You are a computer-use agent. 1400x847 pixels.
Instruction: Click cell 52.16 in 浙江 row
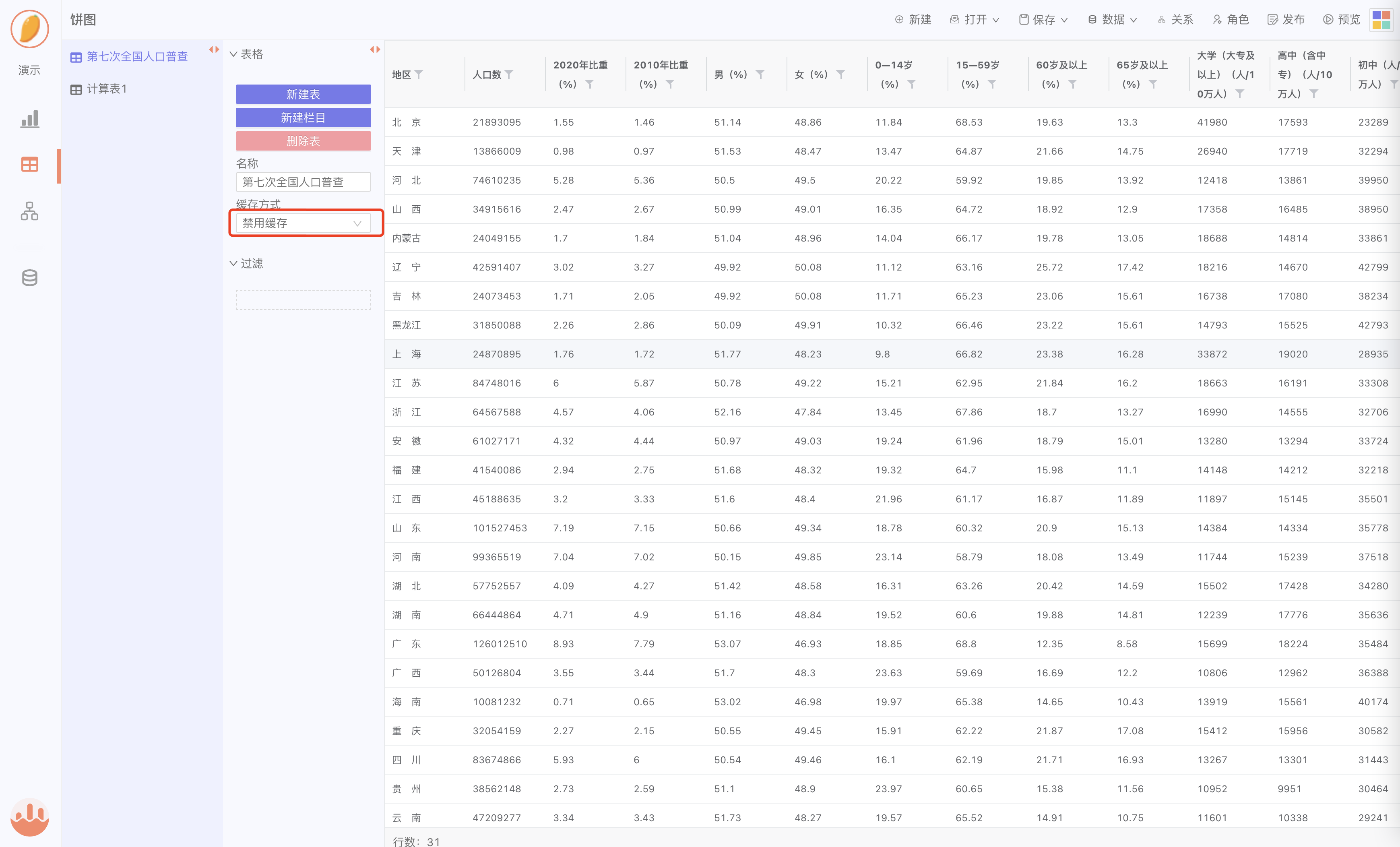coord(728,412)
